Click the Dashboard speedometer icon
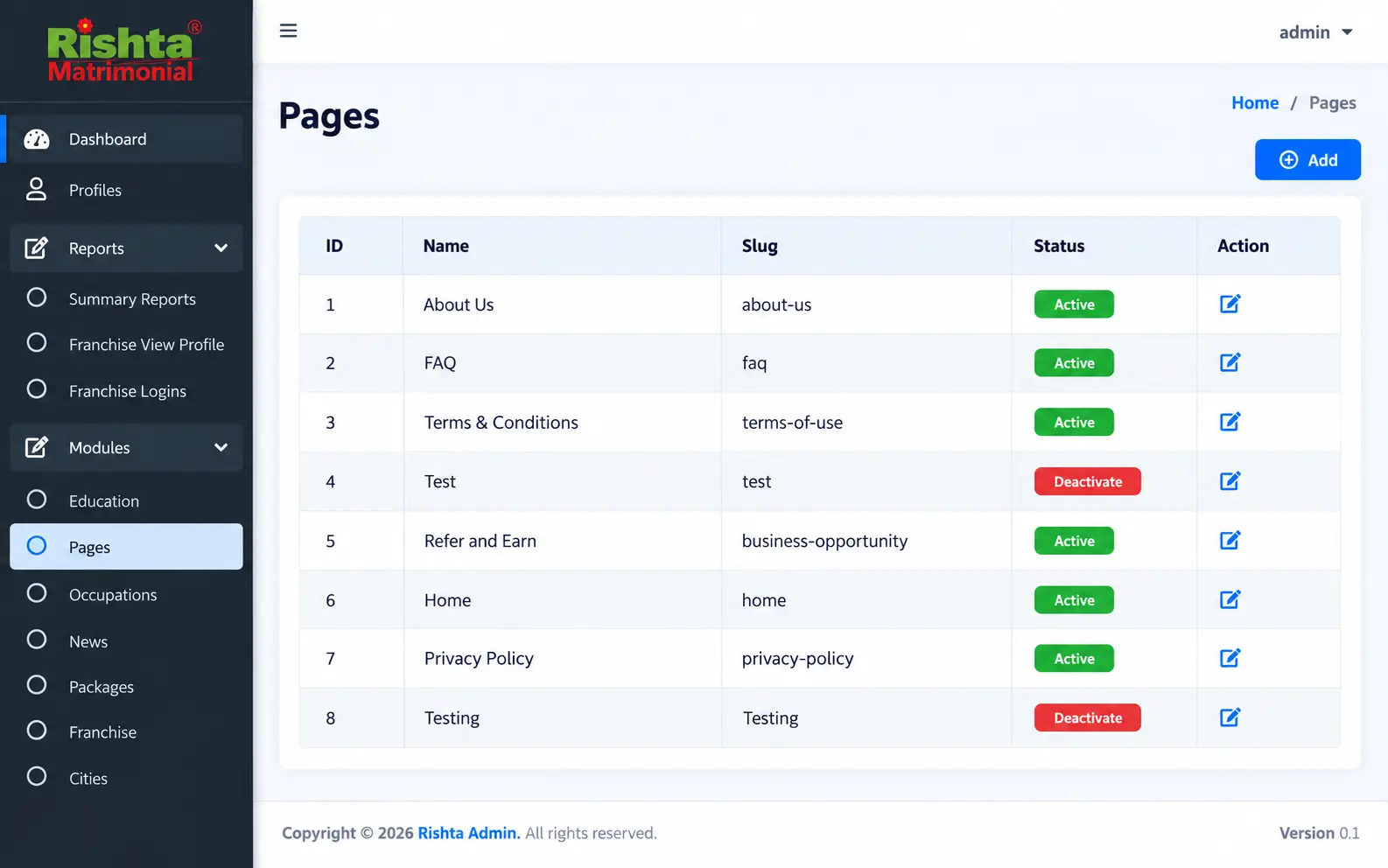Viewport: 1388px width, 868px height. coord(37,139)
